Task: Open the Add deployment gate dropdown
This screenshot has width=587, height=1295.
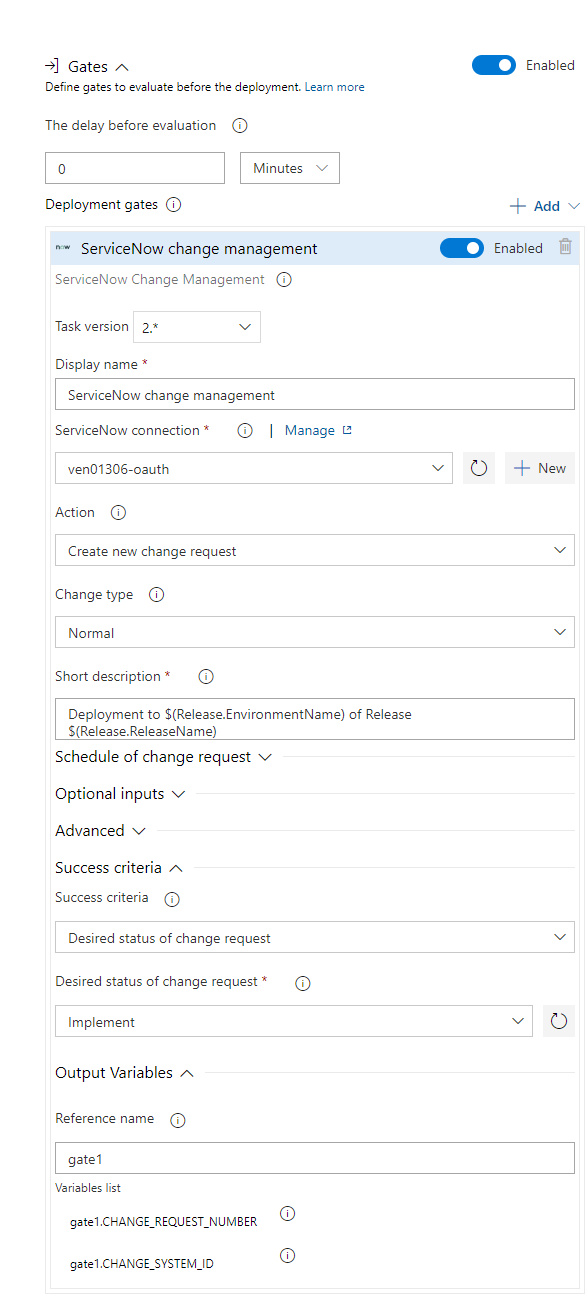Action: [545, 206]
